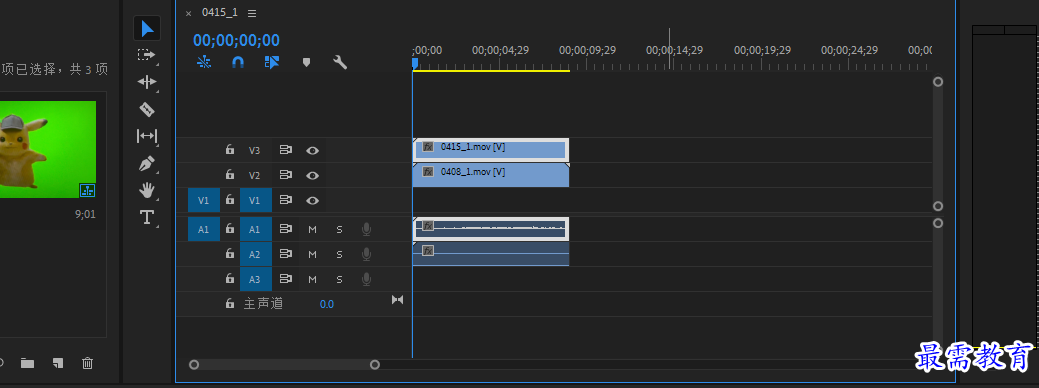Open 0415_1 sequence panel menu
The width and height of the screenshot is (1039, 388).
(x=252, y=13)
